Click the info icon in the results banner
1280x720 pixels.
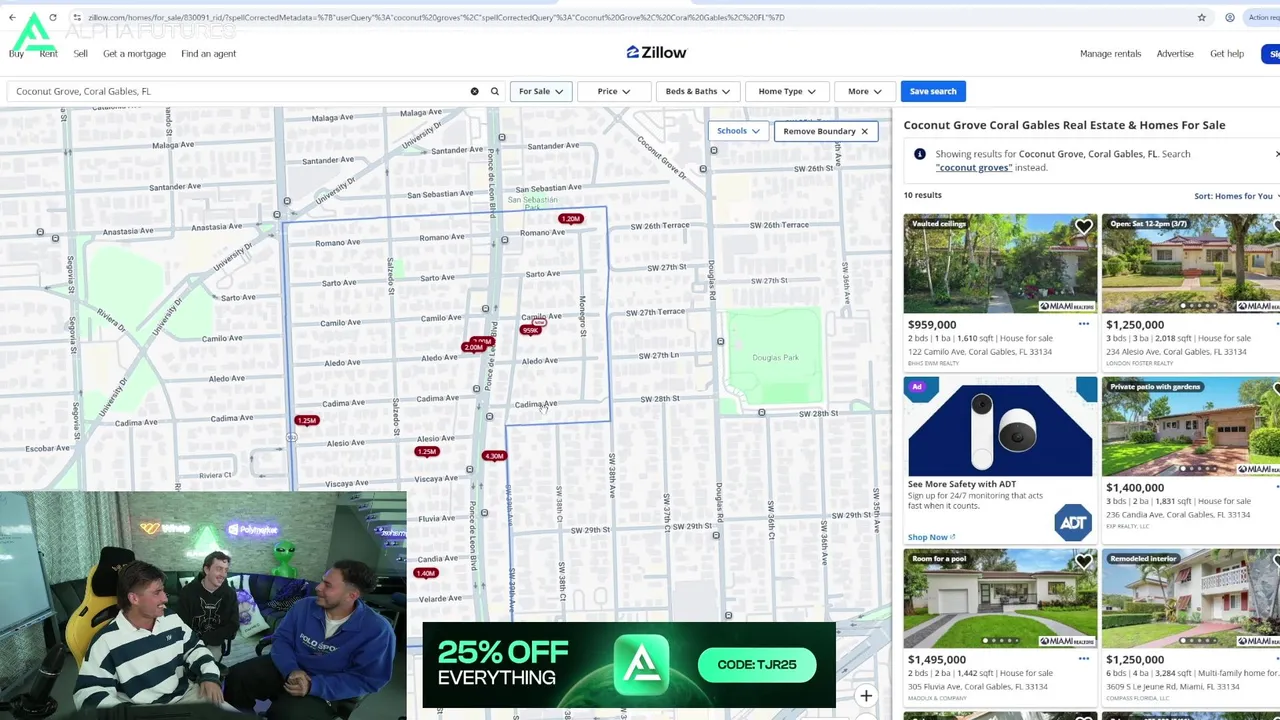(919, 154)
